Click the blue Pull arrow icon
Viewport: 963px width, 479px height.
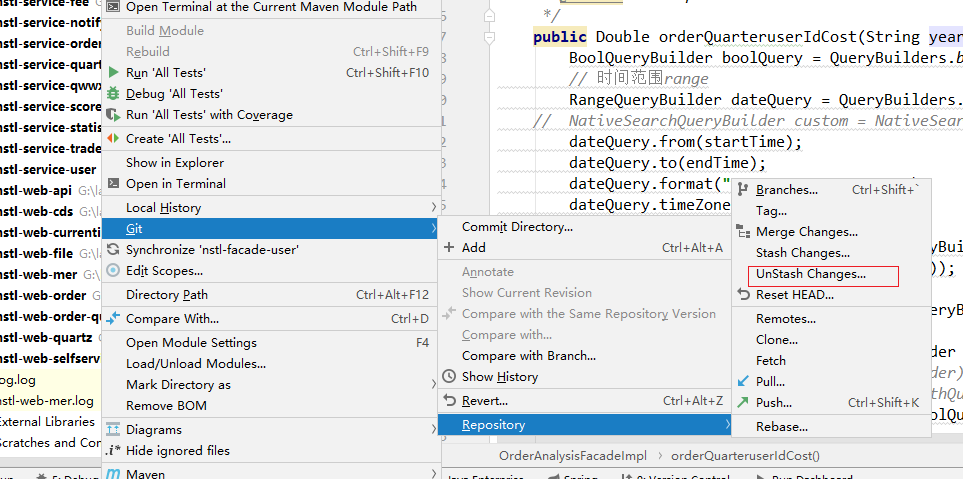[x=744, y=381]
